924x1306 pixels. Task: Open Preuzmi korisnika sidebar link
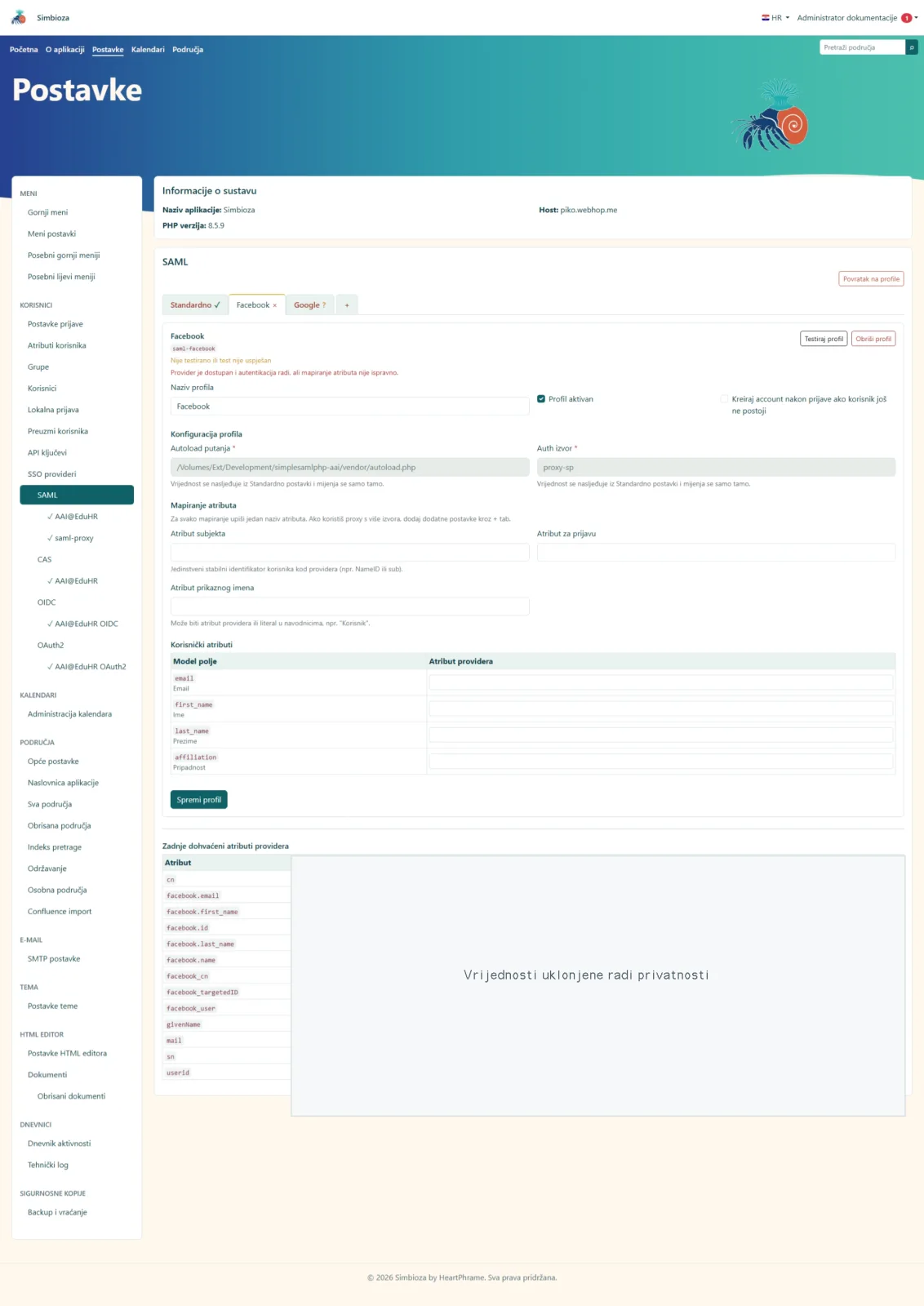pos(58,431)
